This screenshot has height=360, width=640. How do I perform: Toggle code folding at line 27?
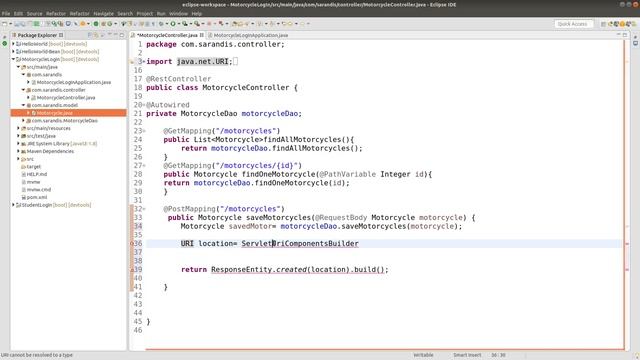point(144,166)
